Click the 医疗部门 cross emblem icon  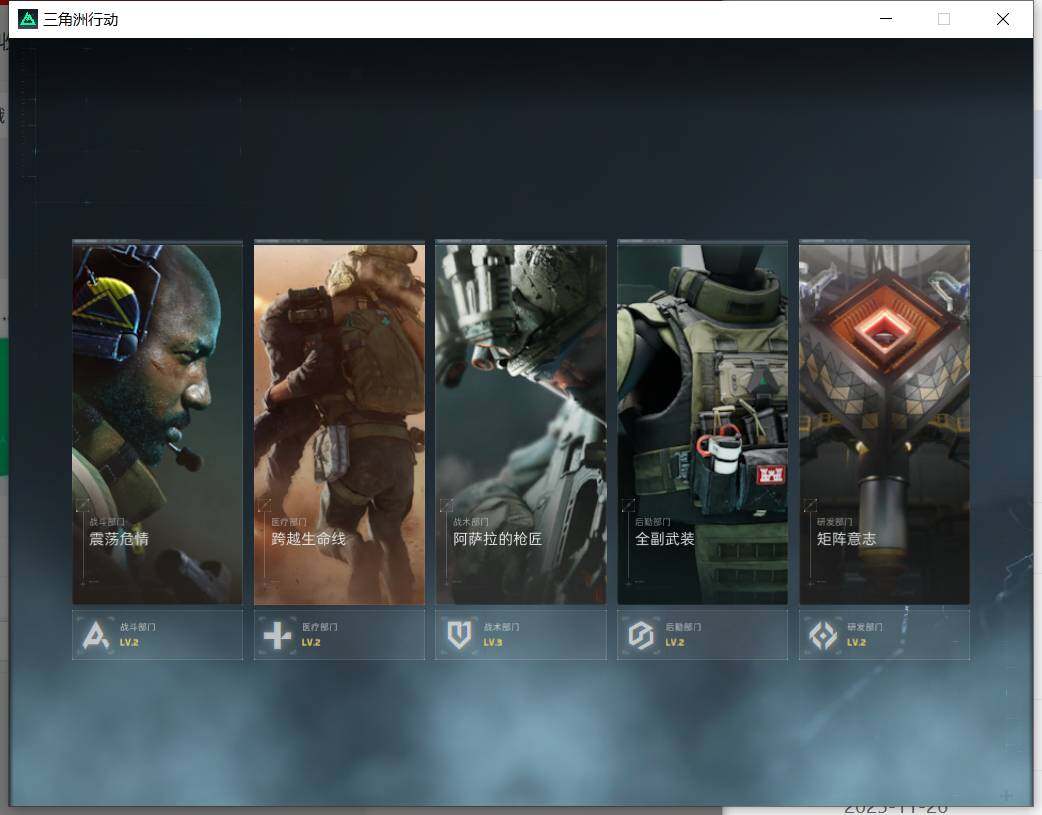277,636
